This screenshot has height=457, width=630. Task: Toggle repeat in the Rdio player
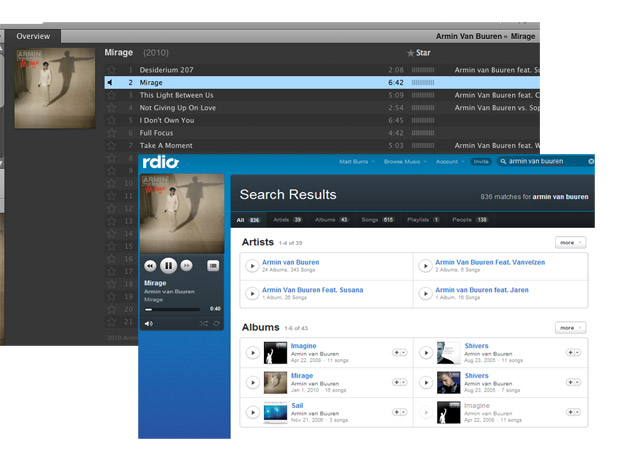pos(216,324)
